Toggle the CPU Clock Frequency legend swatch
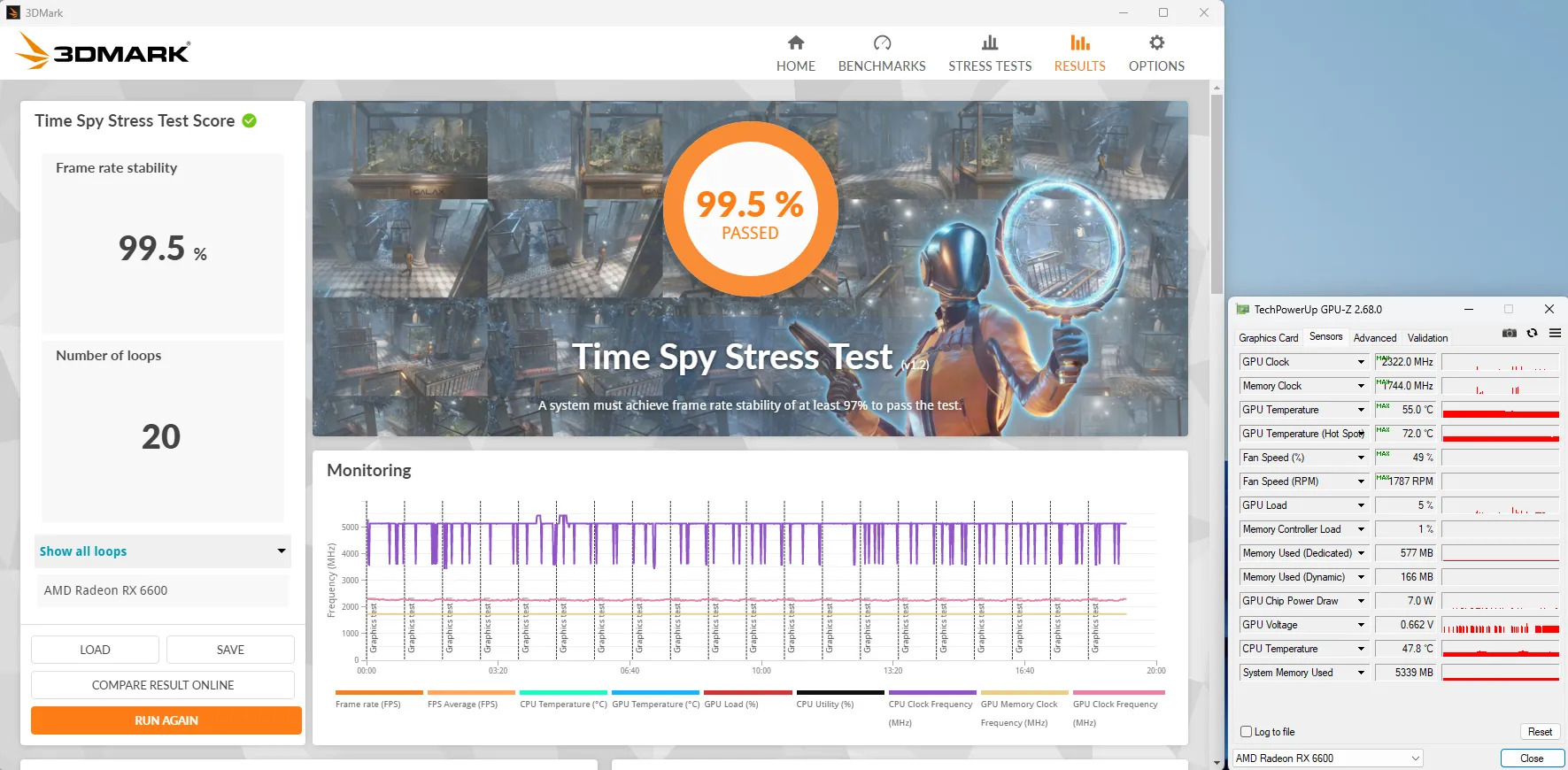This screenshot has height=770, width=1568. [x=932, y=692]
